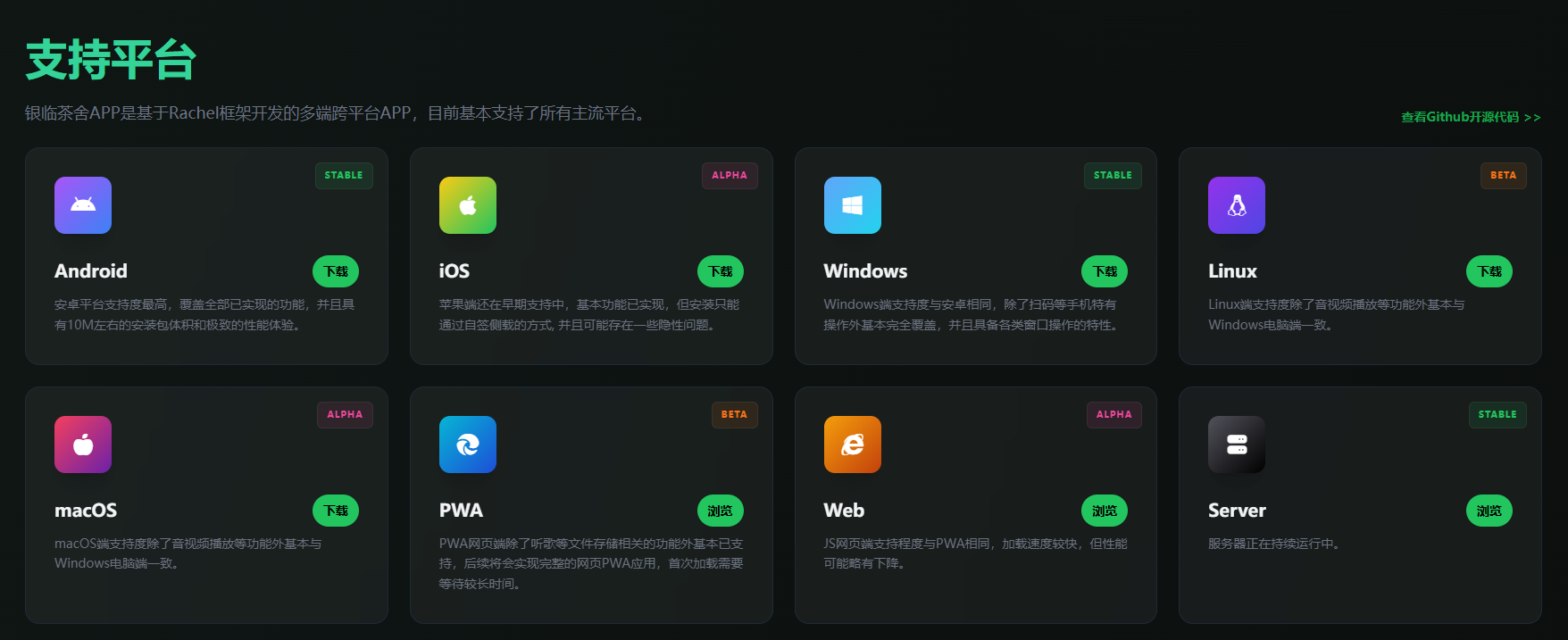
Task: Select the PWA title text
Action: coord(461,511)
